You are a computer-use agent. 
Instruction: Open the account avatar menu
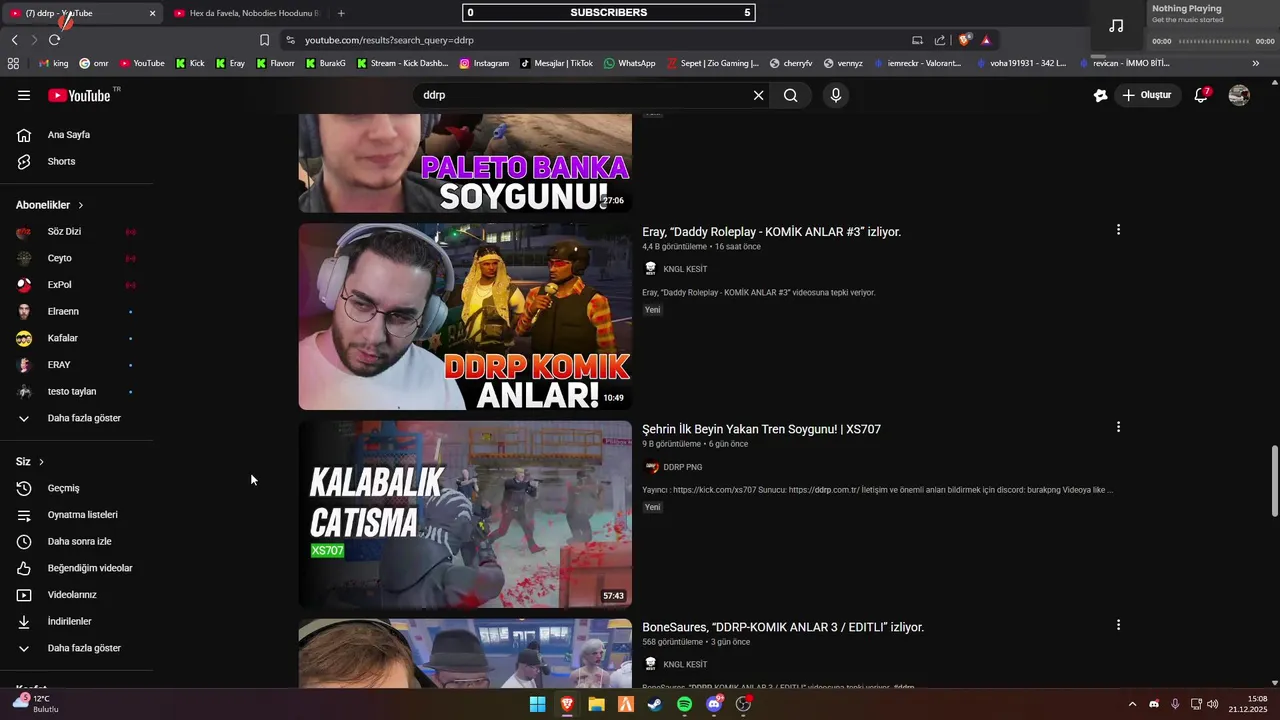click(1239, 95)
